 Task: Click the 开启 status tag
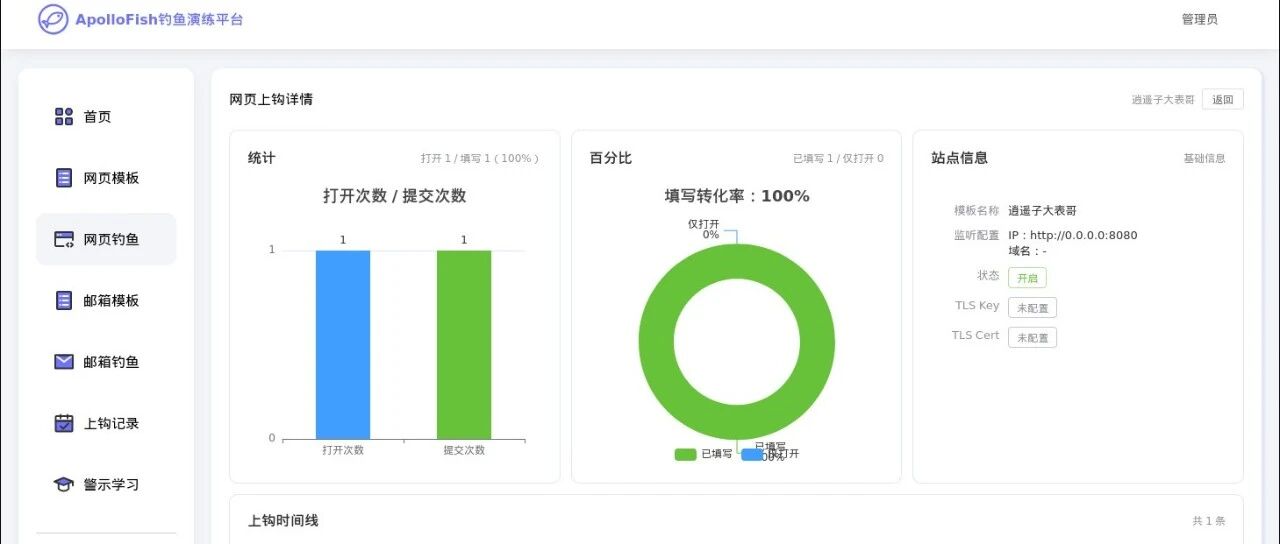click(x=1027, y=278)
